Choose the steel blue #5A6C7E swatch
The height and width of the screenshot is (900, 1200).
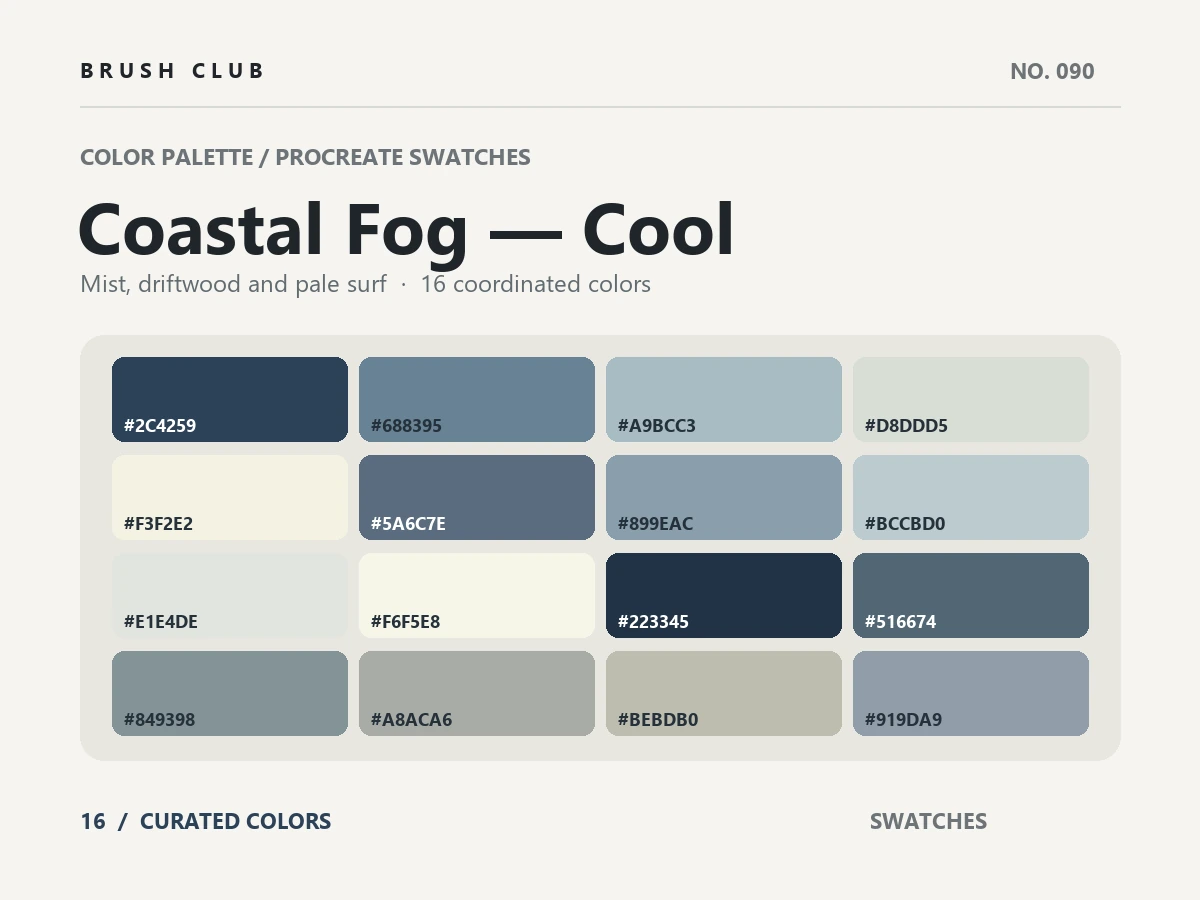click(477, 497)
